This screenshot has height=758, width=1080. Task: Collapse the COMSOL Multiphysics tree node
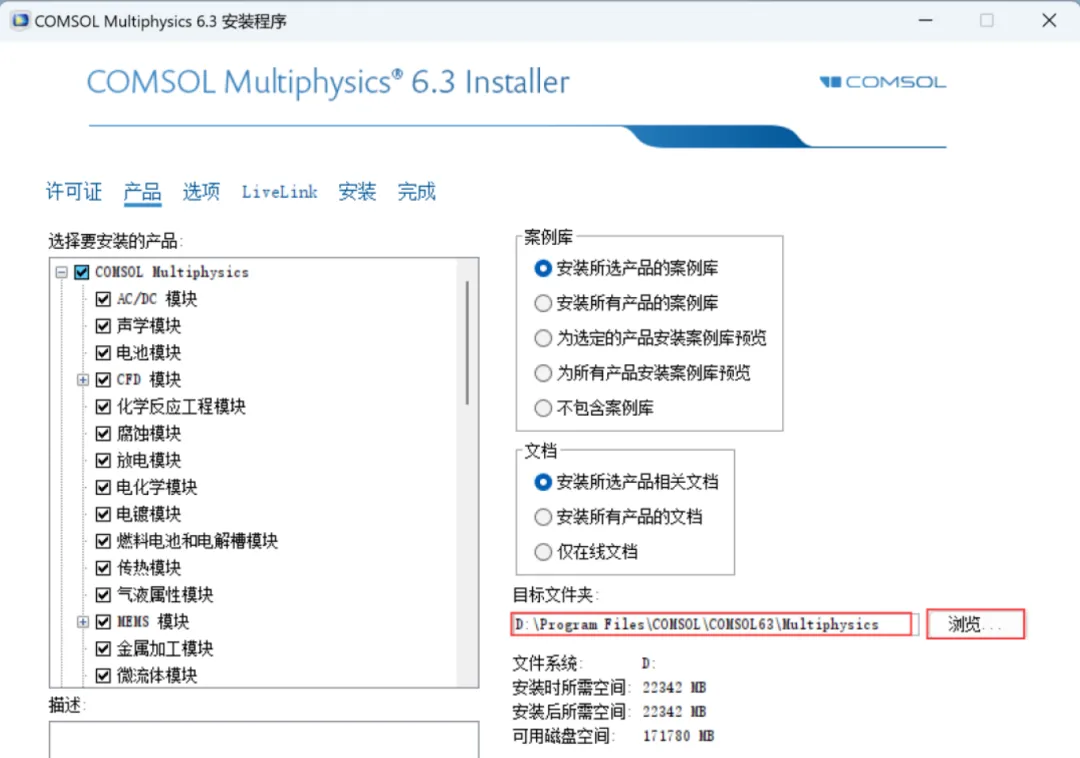click(61, 272)
